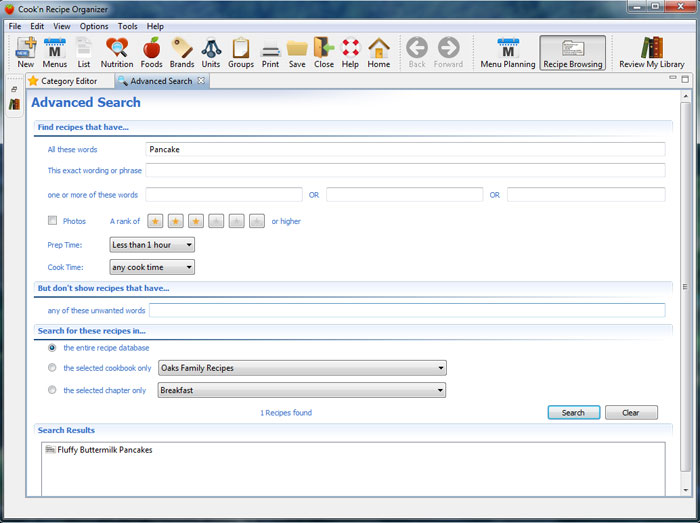
Task: Close the Advanced Search tab
Action: (x=201, y=80)
